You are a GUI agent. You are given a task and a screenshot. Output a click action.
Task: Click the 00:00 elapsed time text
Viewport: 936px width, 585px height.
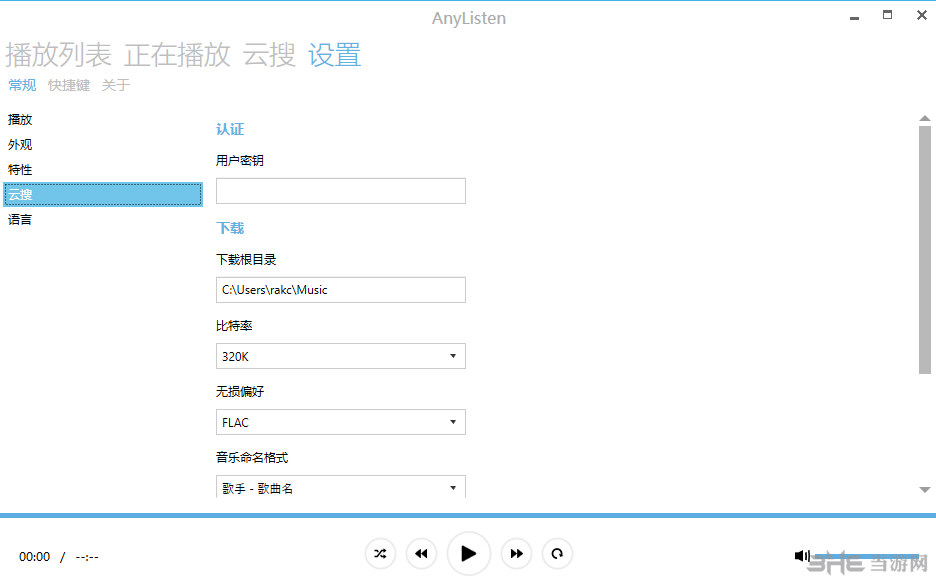click(x=35, y=557)
